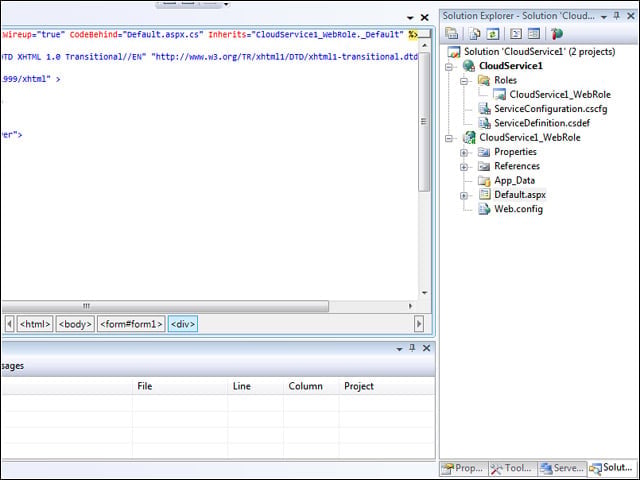Click the Refresh icon in Solution Explorer

(493, 33)
